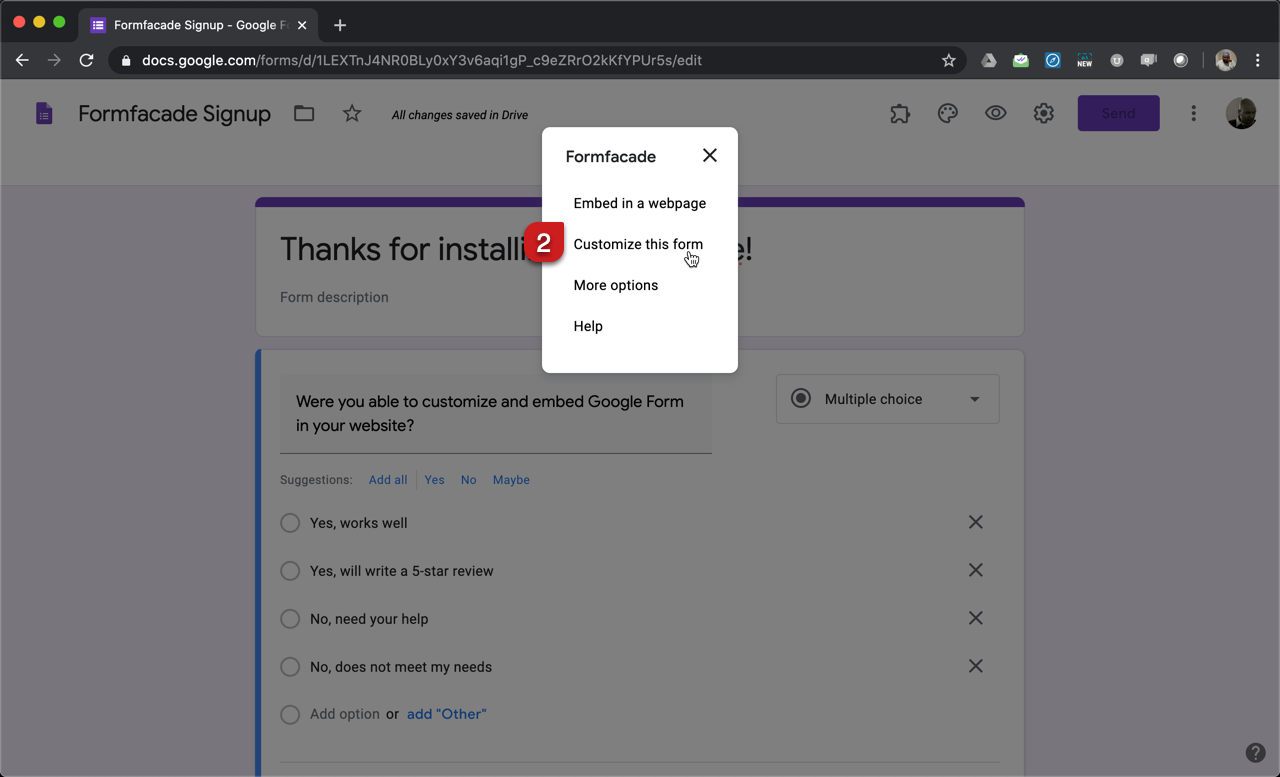Image resolution: width=1280 pixels, height=777 pixels.
Task: Open the three-dot menu beside Send
Action: click(1193, 113)
